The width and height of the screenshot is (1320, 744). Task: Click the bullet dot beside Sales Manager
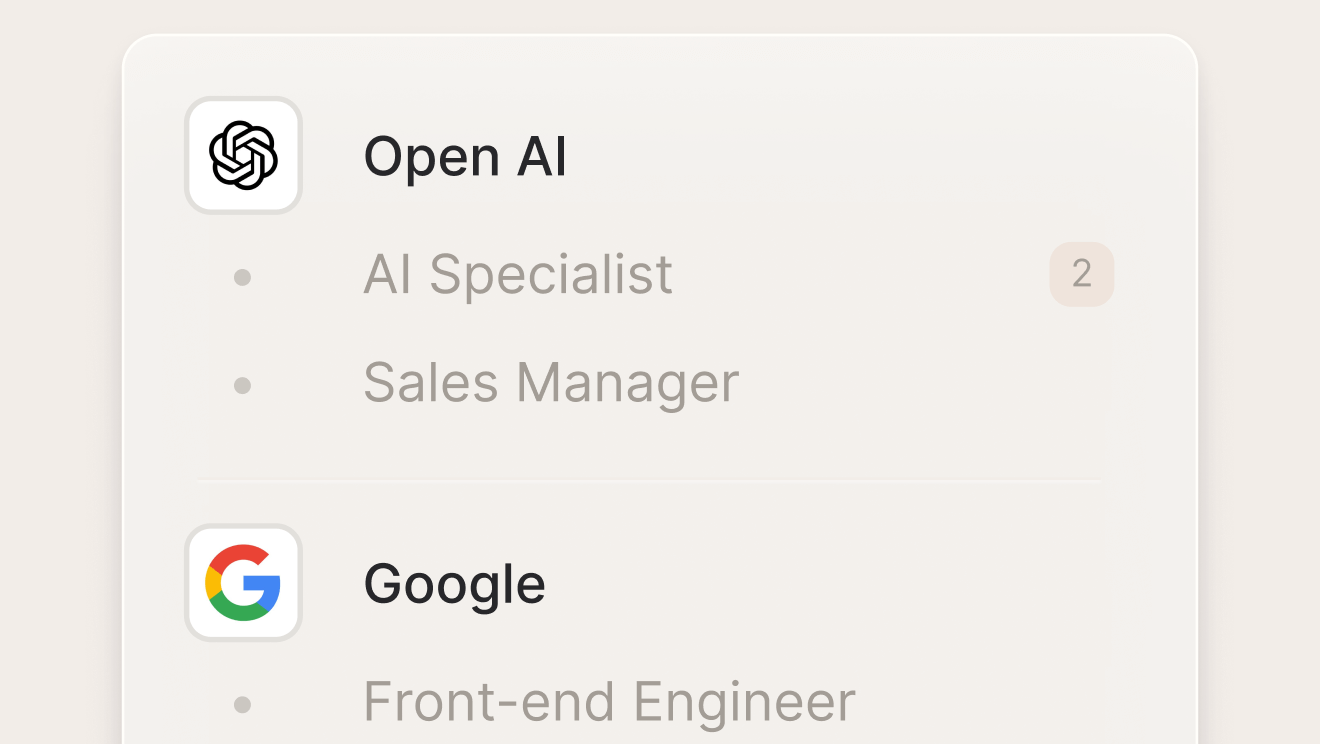(242, 385)
